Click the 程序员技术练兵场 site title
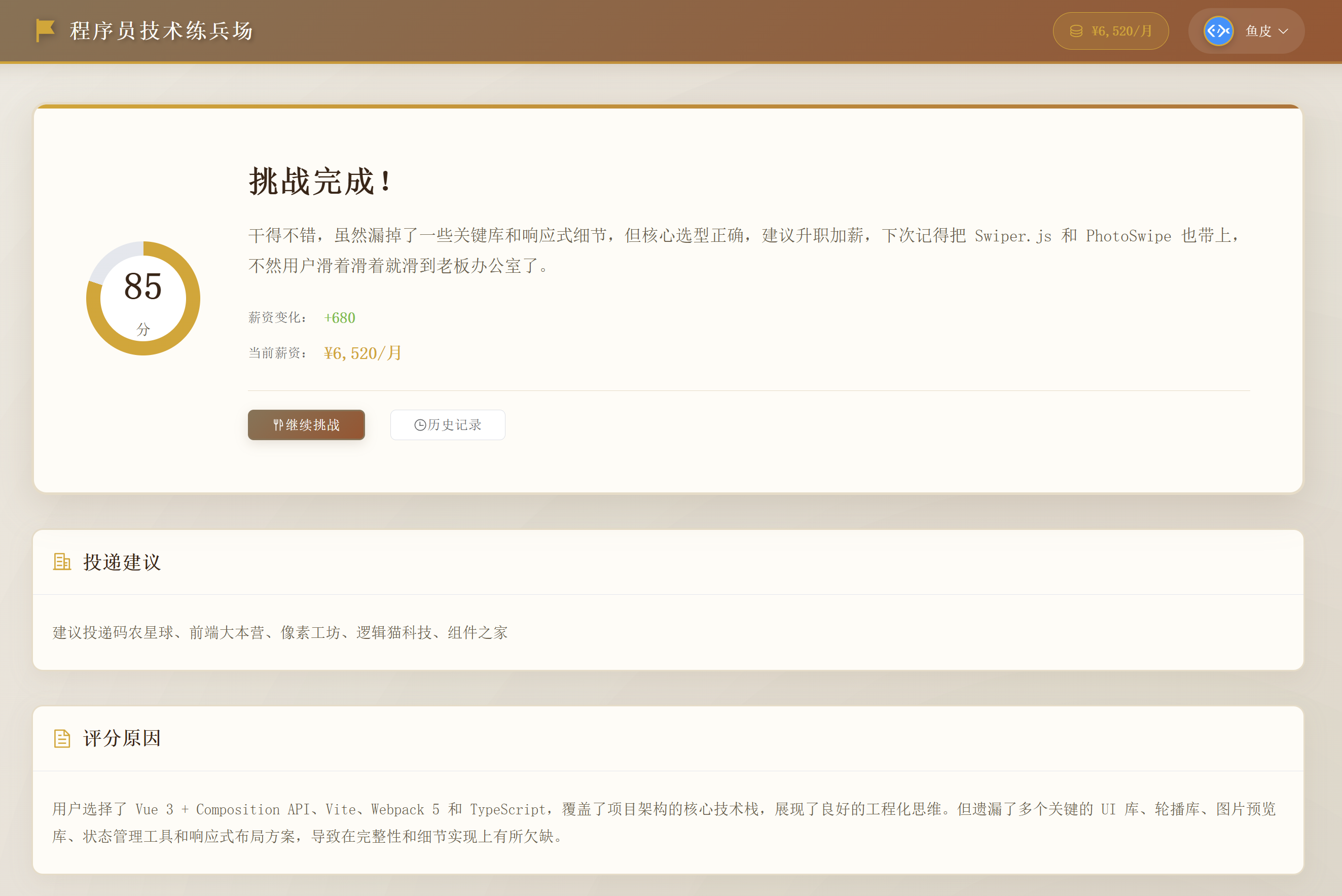The width and height of the screenshot is (1342, 896). tap(161, 31)
